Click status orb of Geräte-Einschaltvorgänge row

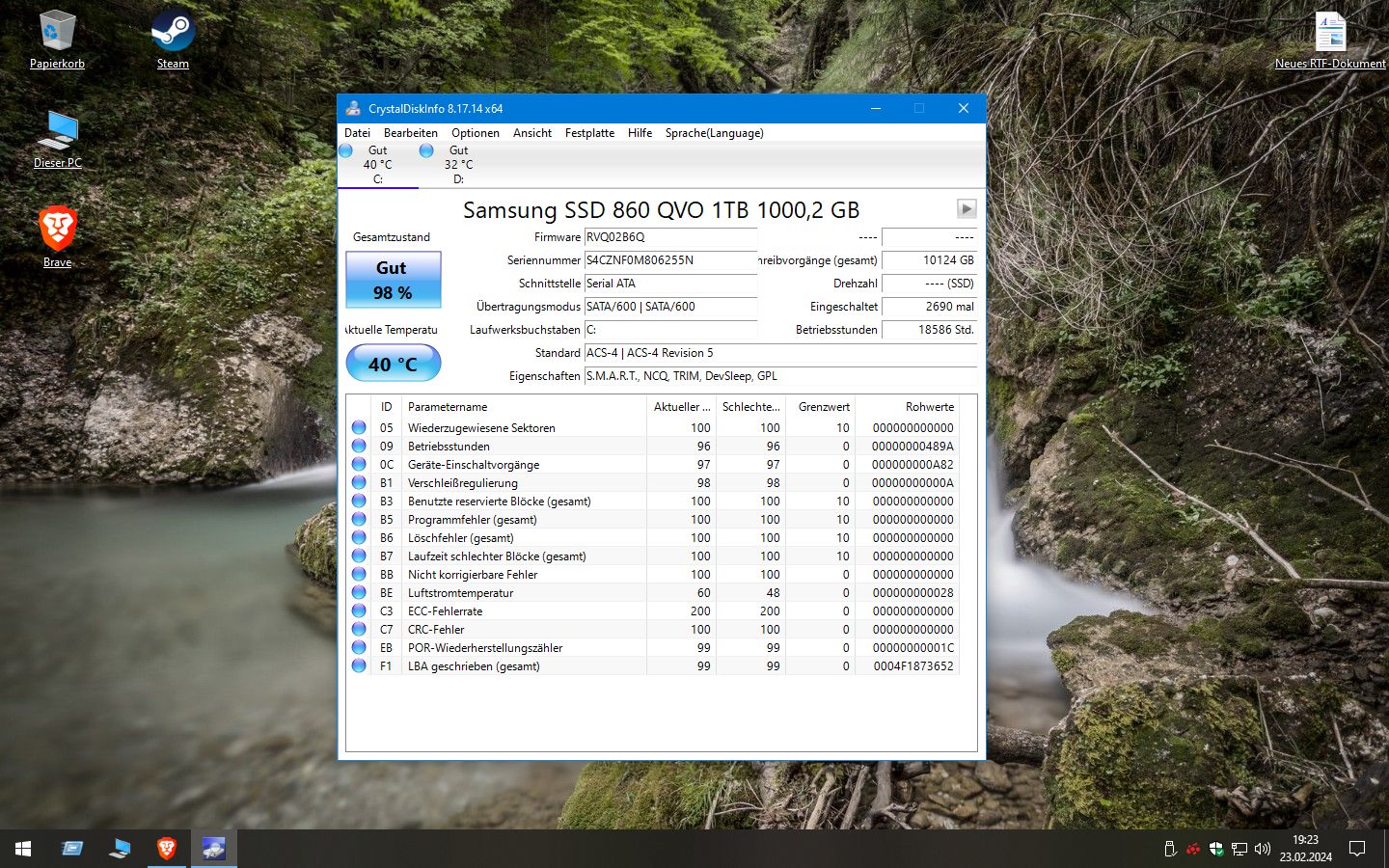click(x=359, y=464)
